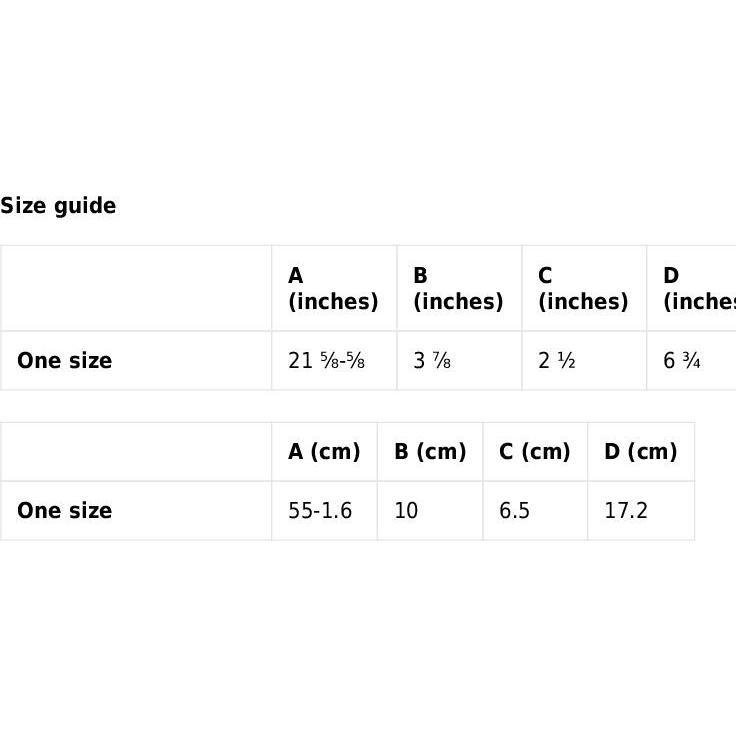Click the 6.5 cm value cell
This screenshot has width=736, height=736.
(535, 511)
